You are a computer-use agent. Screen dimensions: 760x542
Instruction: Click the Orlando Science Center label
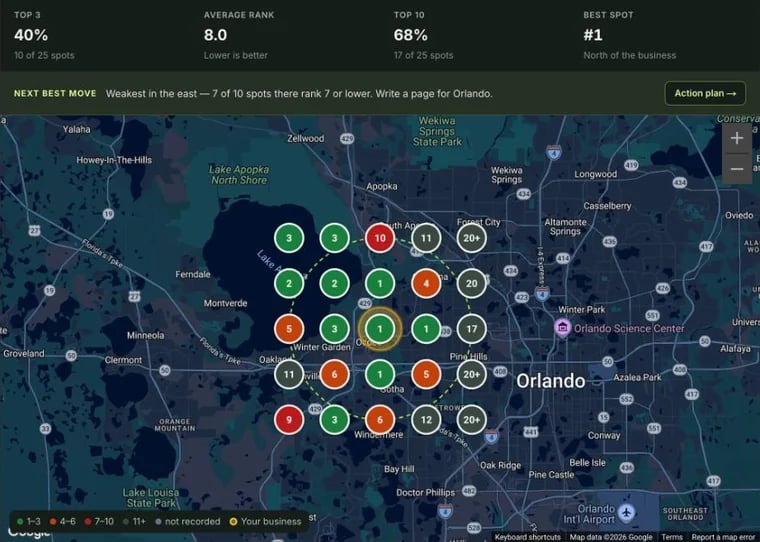(x=629, y=329)
